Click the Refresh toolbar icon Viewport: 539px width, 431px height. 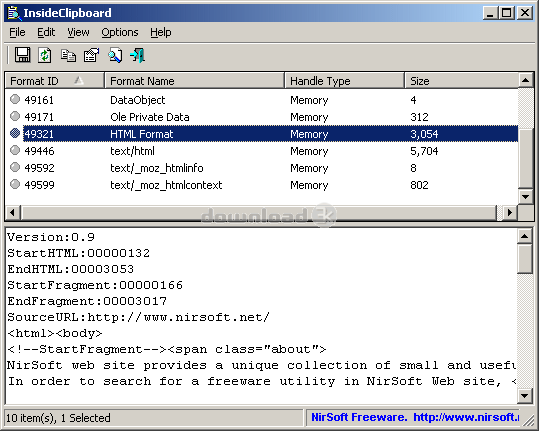point(45,55)
